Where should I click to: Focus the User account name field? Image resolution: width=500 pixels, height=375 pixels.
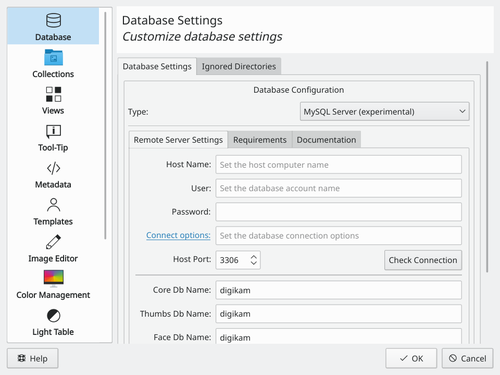(338, 188)
